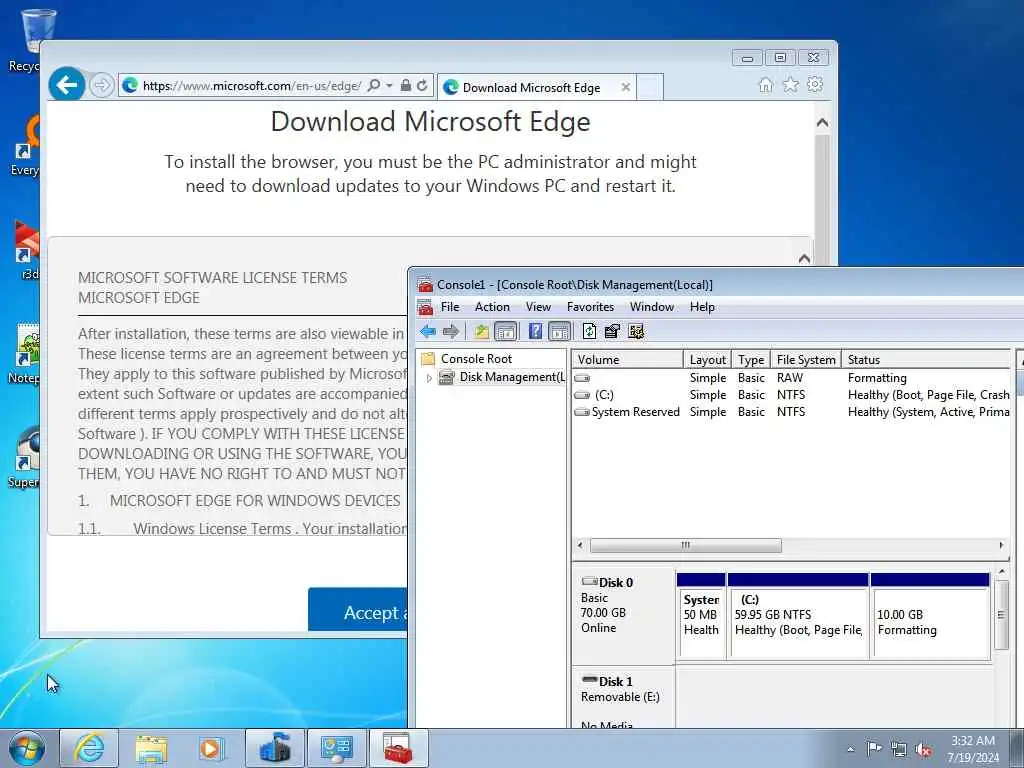This screenshot has width=1024, height=768.
Task: Select System Reserved 50 MB partition block
Action: tap(701, 615)
